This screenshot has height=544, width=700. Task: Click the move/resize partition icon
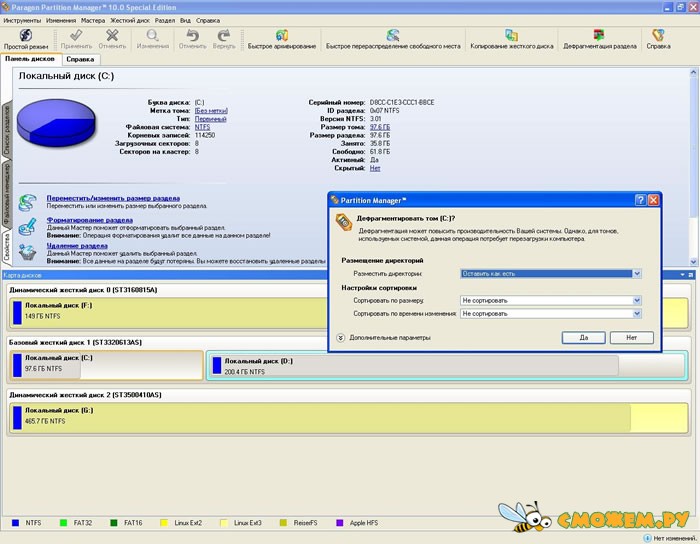[27, 203]
